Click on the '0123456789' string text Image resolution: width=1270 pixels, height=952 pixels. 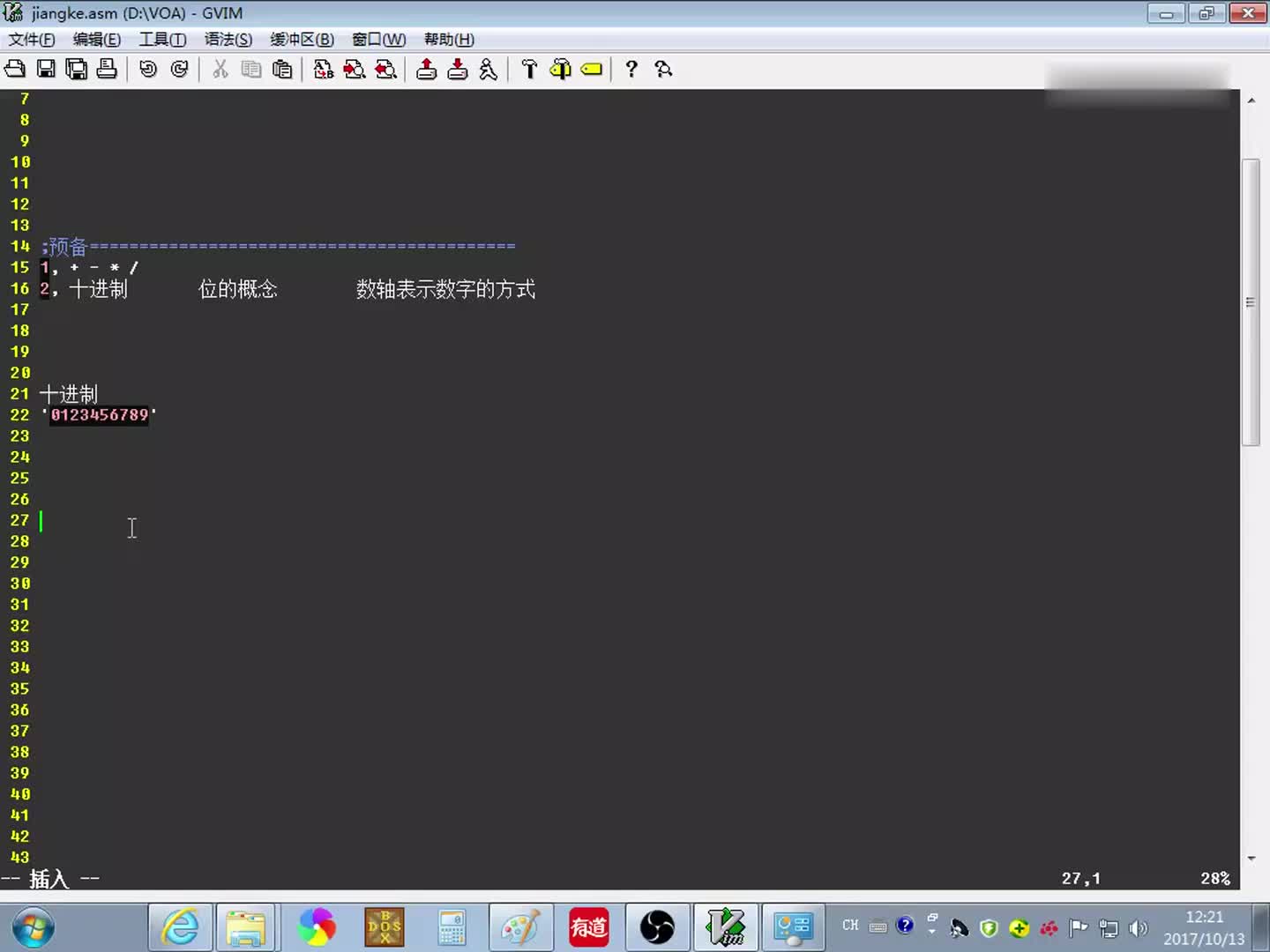pos(99,414)
